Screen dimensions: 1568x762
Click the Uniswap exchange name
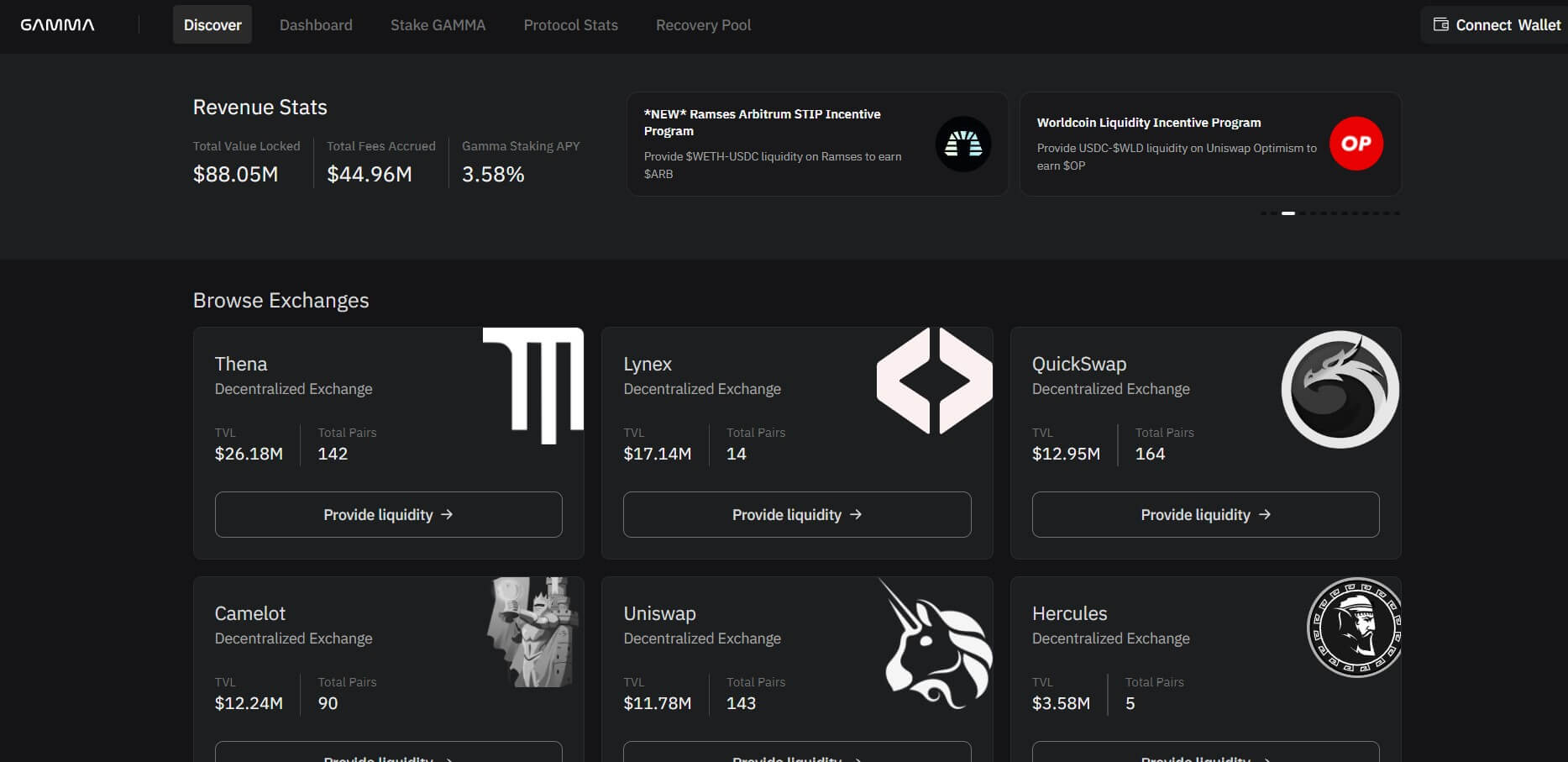pyautogui.click(x=659, y=613)
